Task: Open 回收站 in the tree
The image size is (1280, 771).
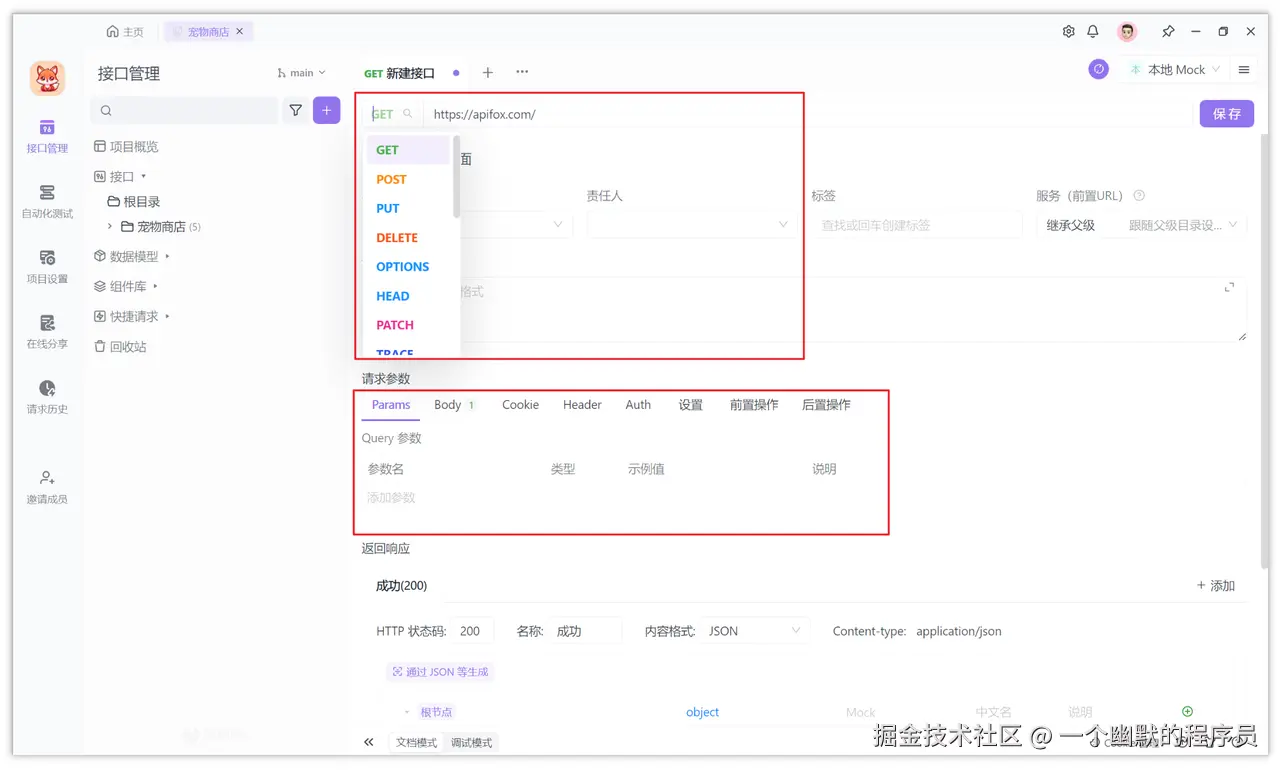Action: coord(120,346)
